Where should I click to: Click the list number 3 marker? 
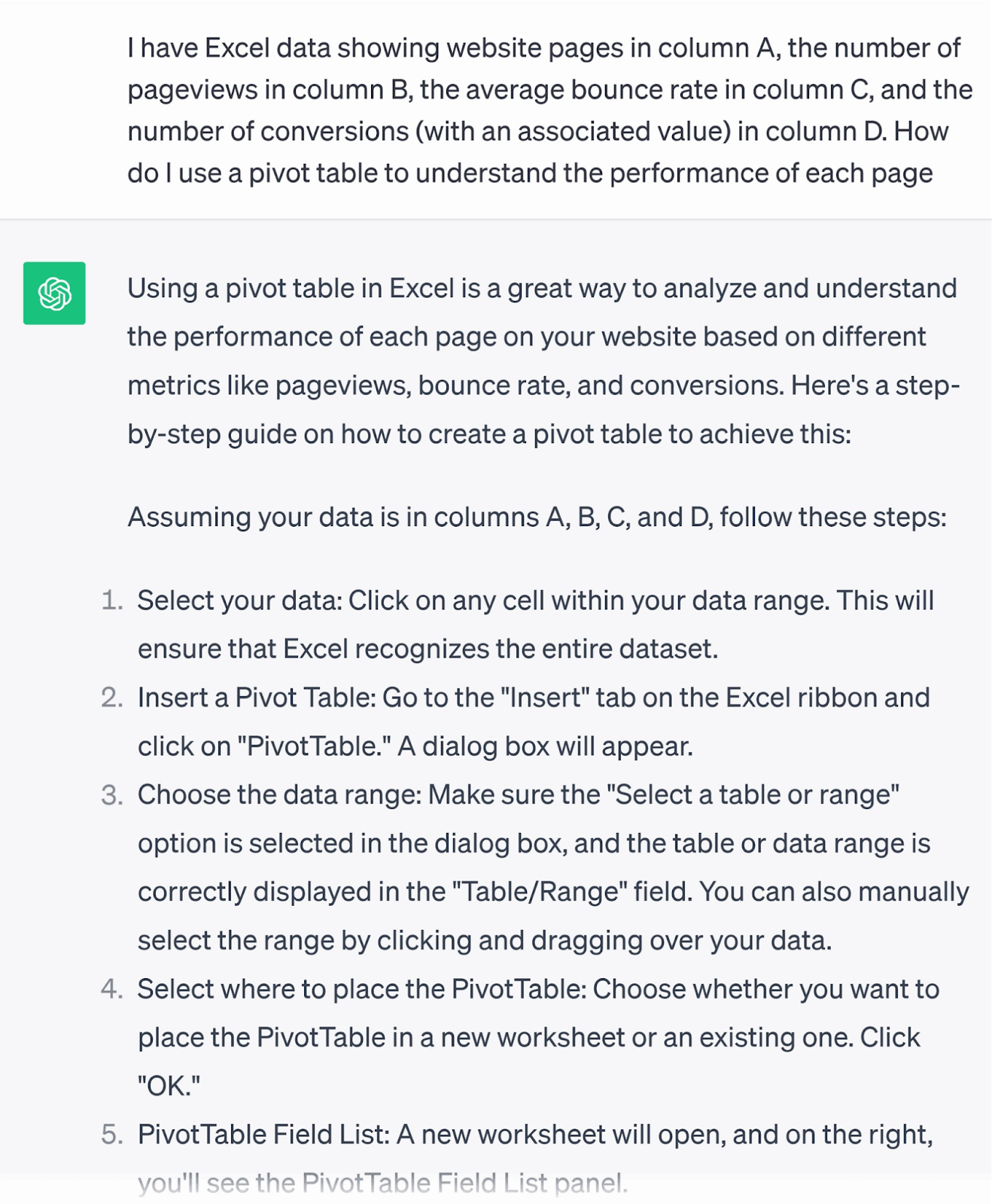pyautogui.click(x=112, y=795)
